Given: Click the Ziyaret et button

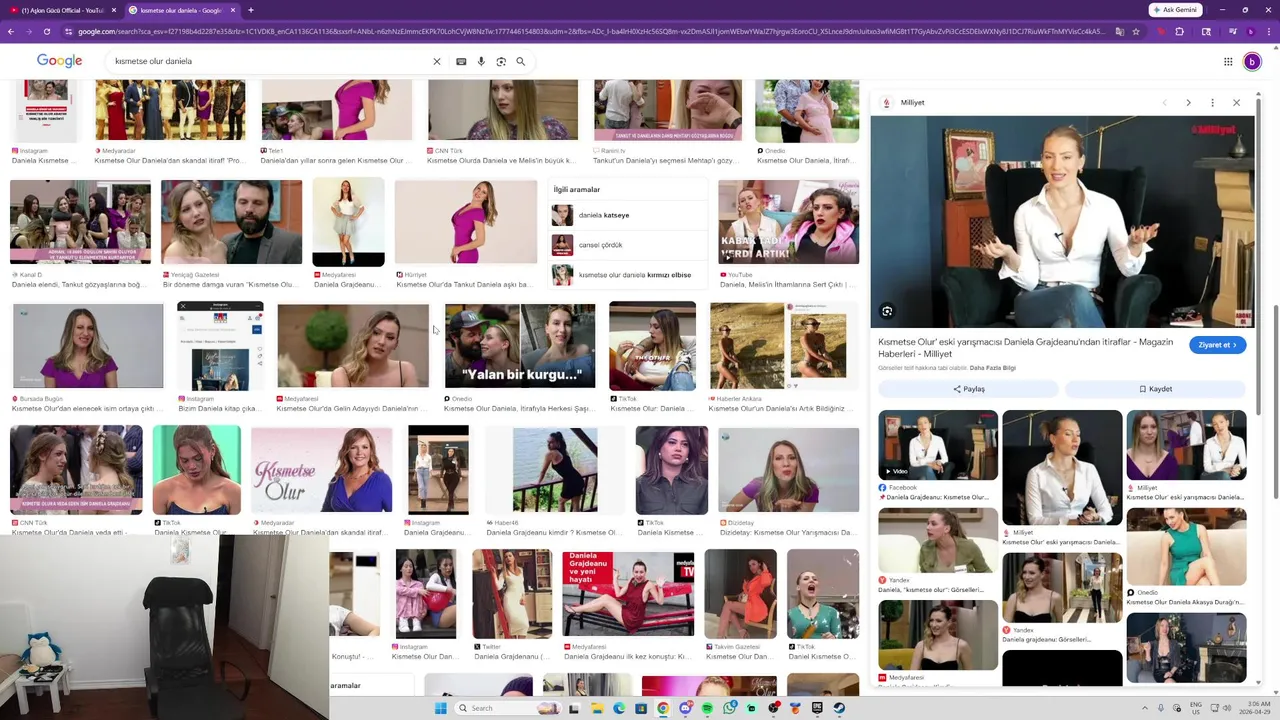Looking at the screenshot, I should pyautogui.click(x=1217, y=345).
